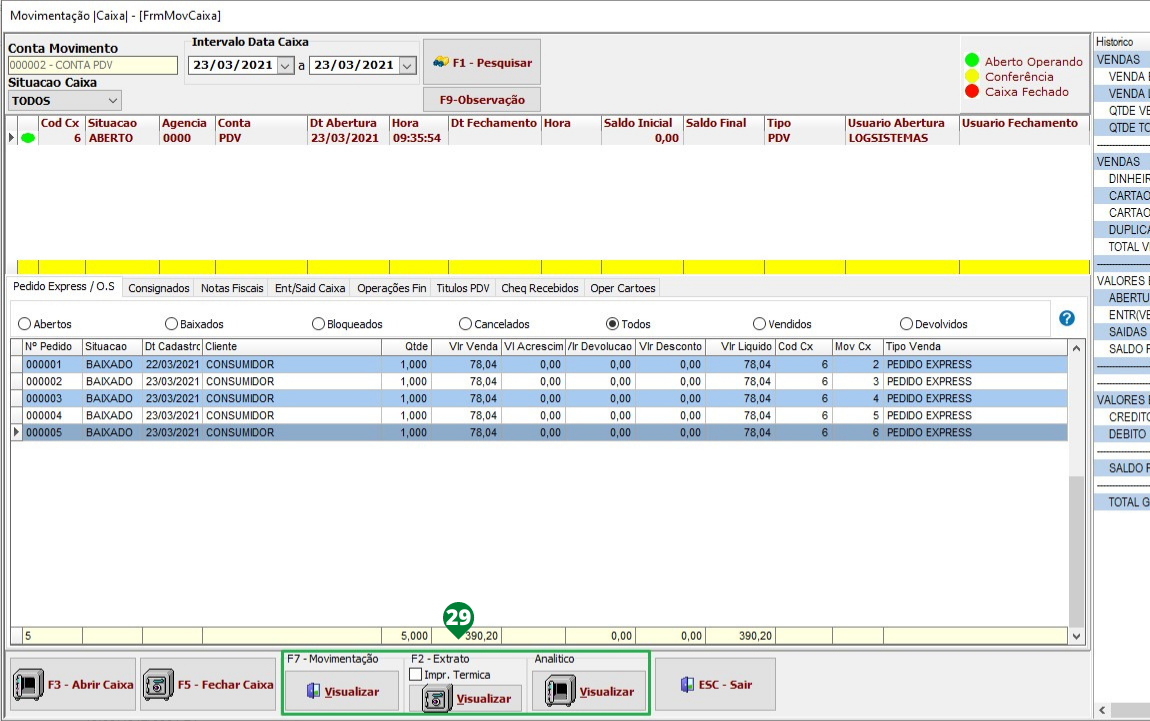
Task: Switch to the Ent/Said Caixa tab
Action: click(x=310, y=288)
